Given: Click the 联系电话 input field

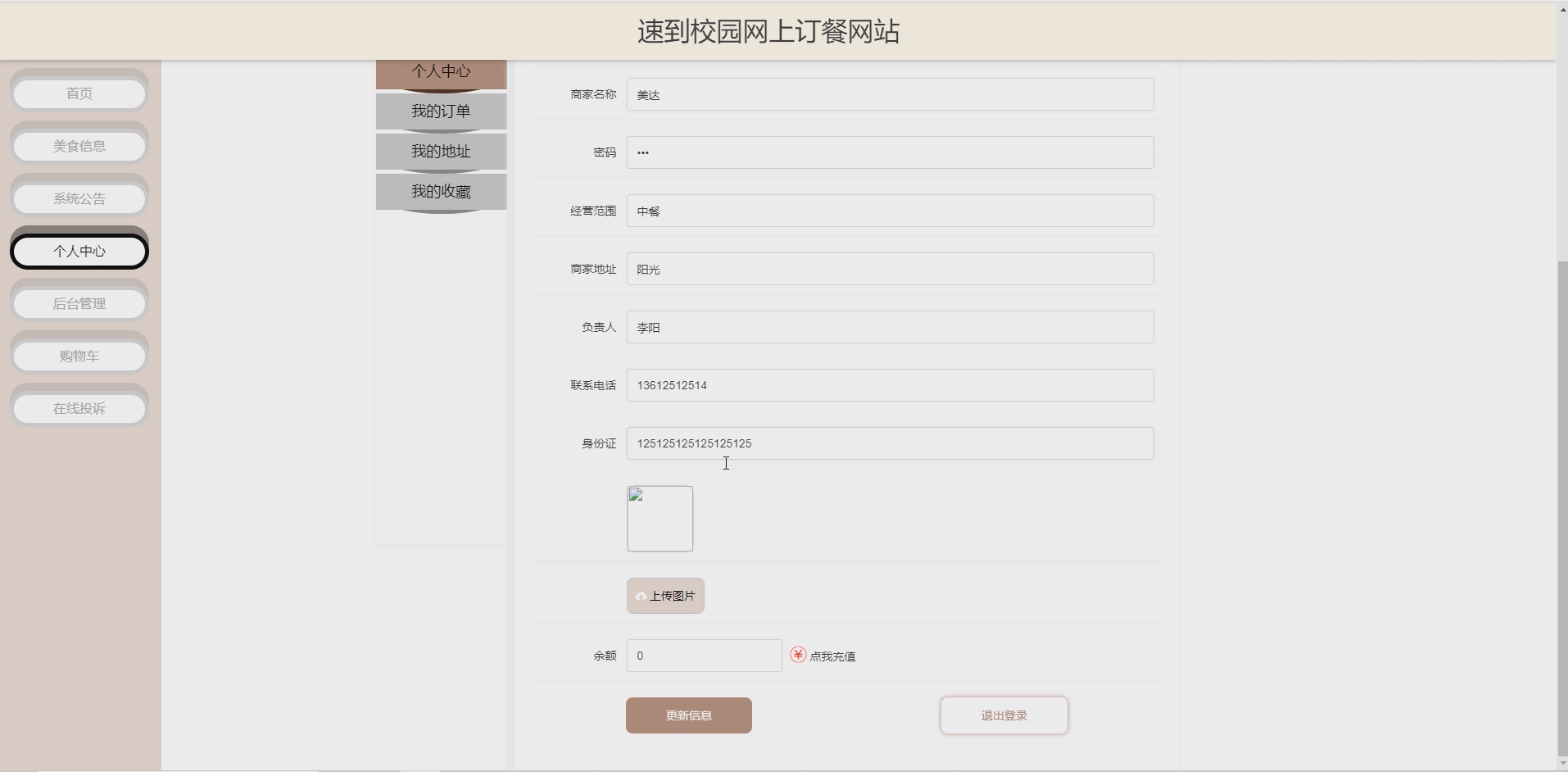Looking at the screenshot, I should 890,385.
